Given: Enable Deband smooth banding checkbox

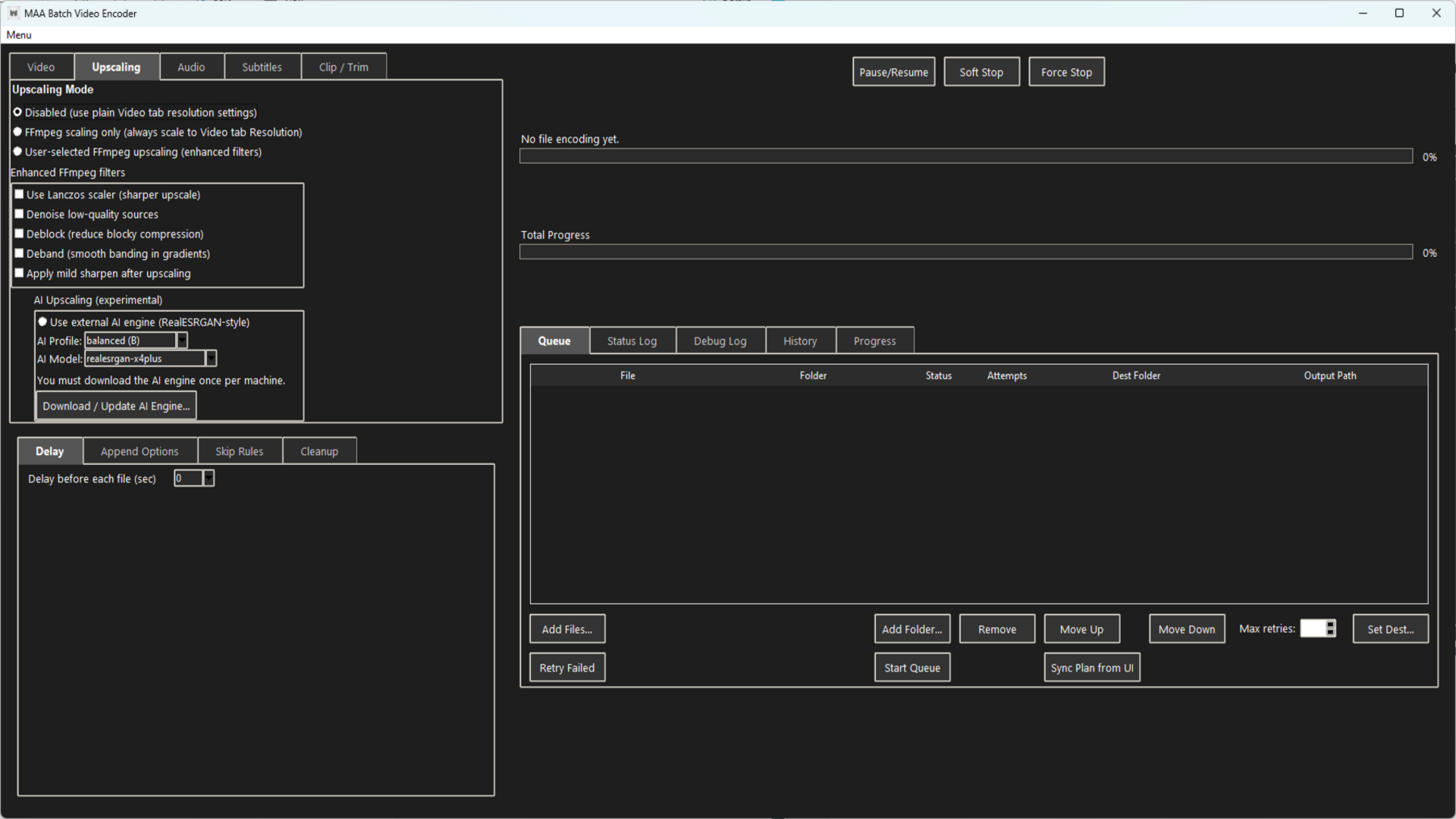Looking at the screenshot, I should click(20, 253).
